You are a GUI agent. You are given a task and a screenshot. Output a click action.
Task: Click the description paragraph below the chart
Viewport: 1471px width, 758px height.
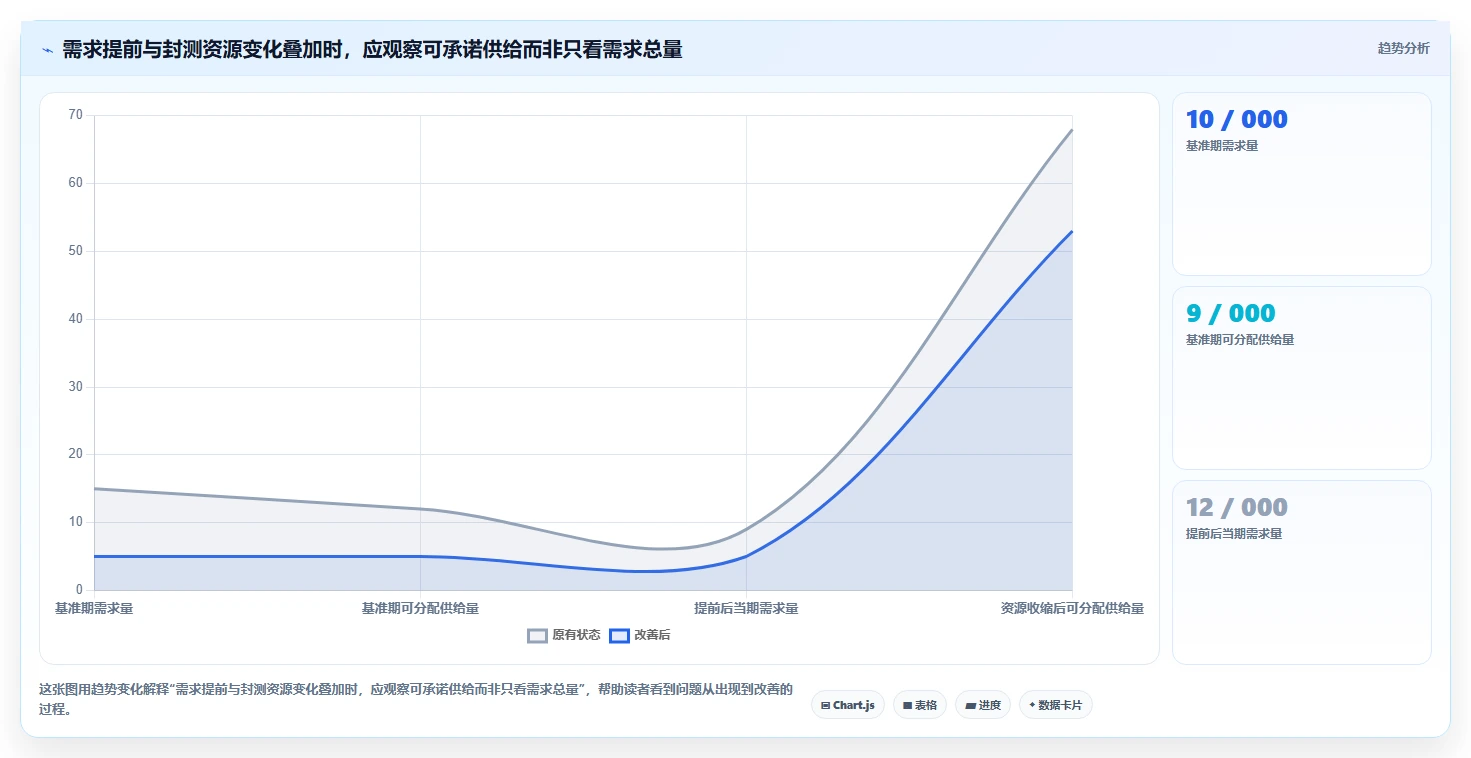tap(415, 699)
